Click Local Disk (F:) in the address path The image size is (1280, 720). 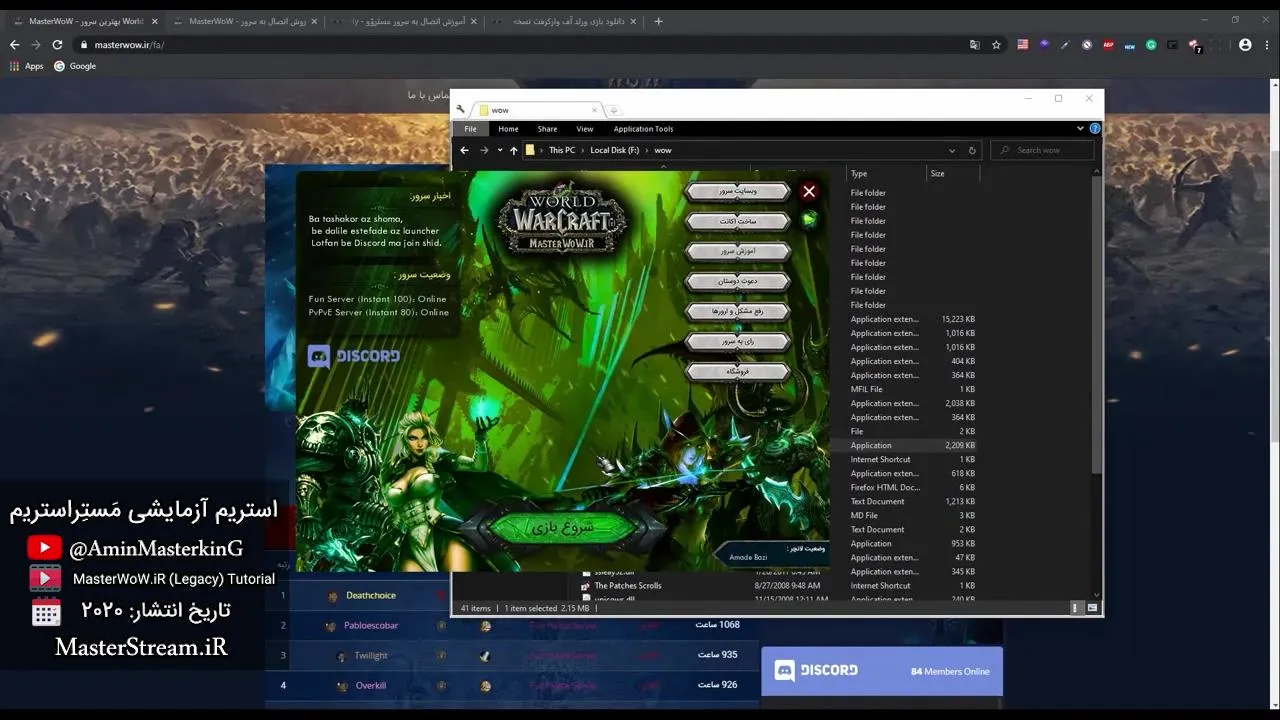pyautogui.click(x=614, y=150)
